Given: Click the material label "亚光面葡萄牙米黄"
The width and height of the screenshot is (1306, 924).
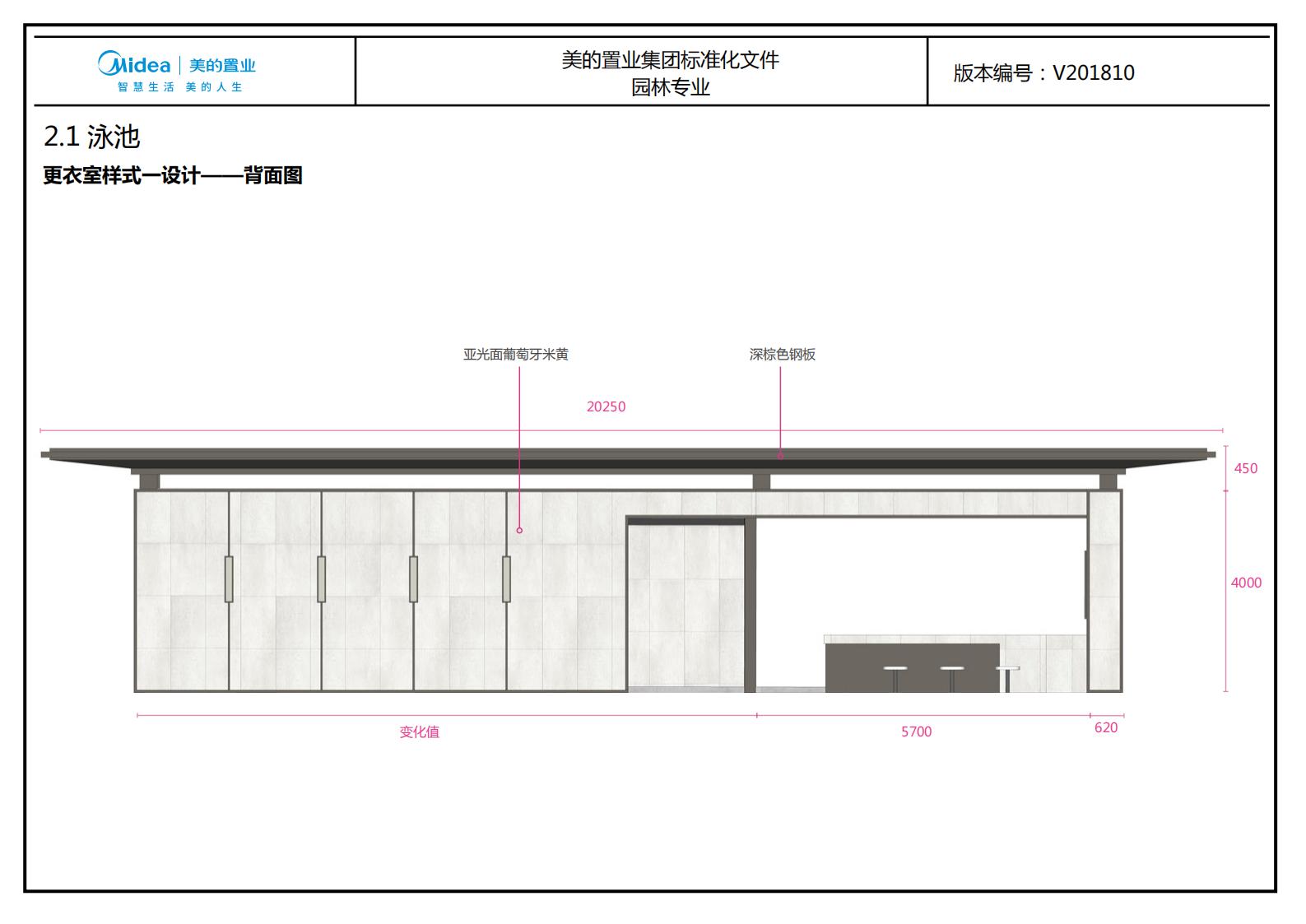Looking at the screenshot, I should (516, 355).
